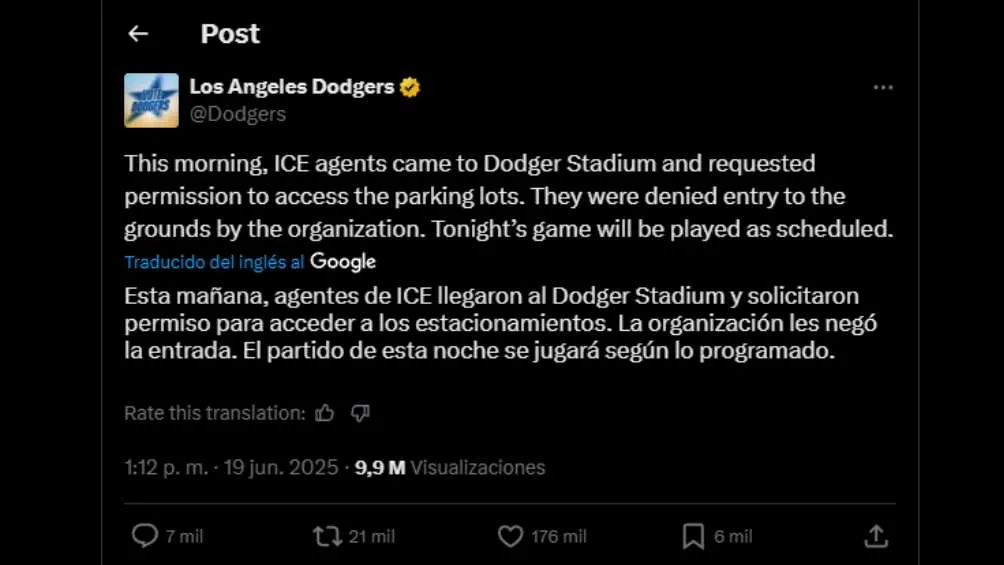Click the gold verified badge

410,87
